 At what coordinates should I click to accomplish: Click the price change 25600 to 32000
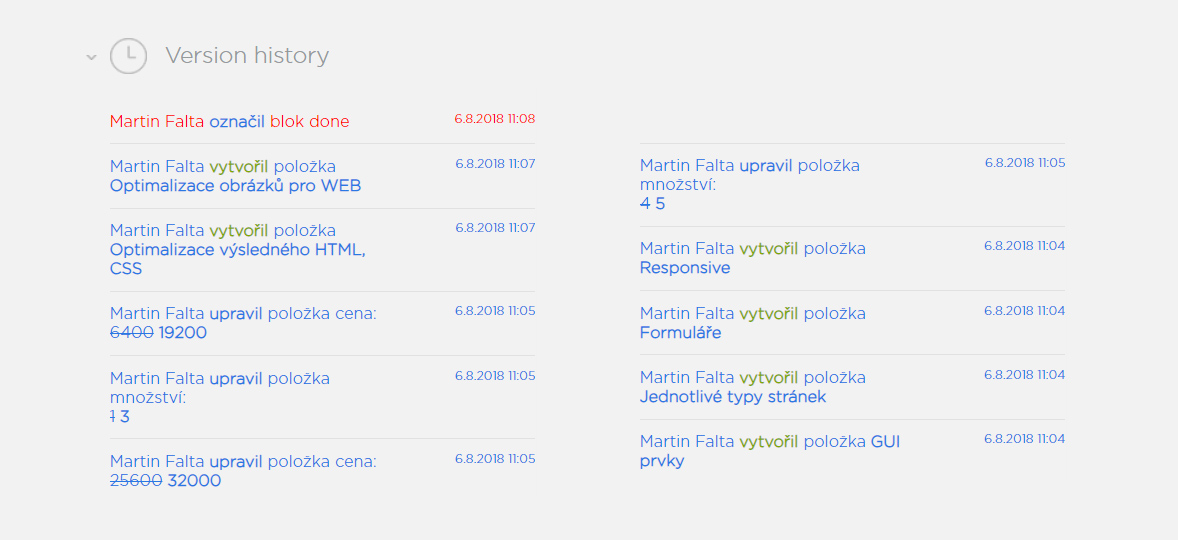[x=165, y=481]
